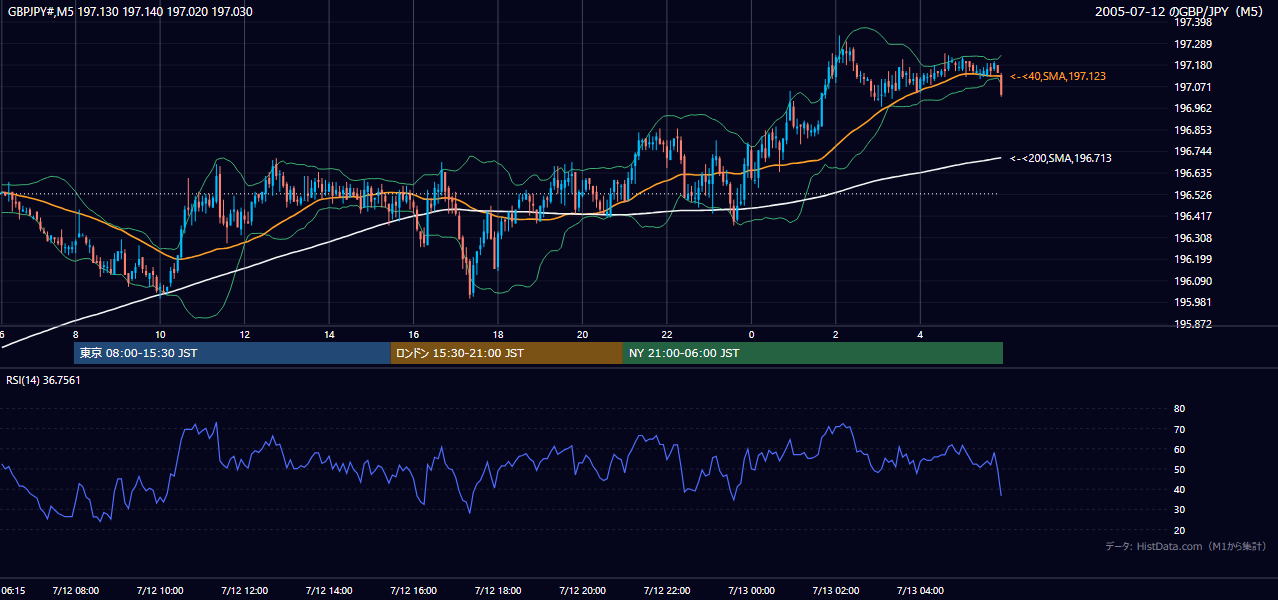Click RSI scale value 70
This screenshot has height=600, width=1278.
1180,429
